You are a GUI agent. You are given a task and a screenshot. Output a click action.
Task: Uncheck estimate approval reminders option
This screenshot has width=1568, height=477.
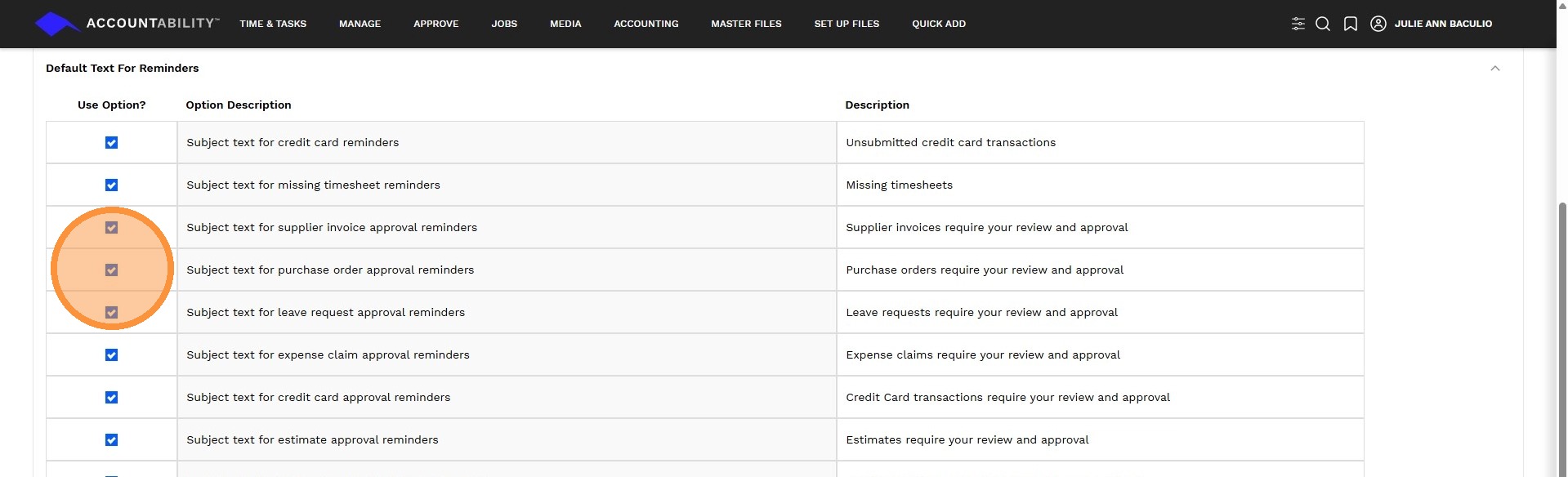click(x=112, y=440)
